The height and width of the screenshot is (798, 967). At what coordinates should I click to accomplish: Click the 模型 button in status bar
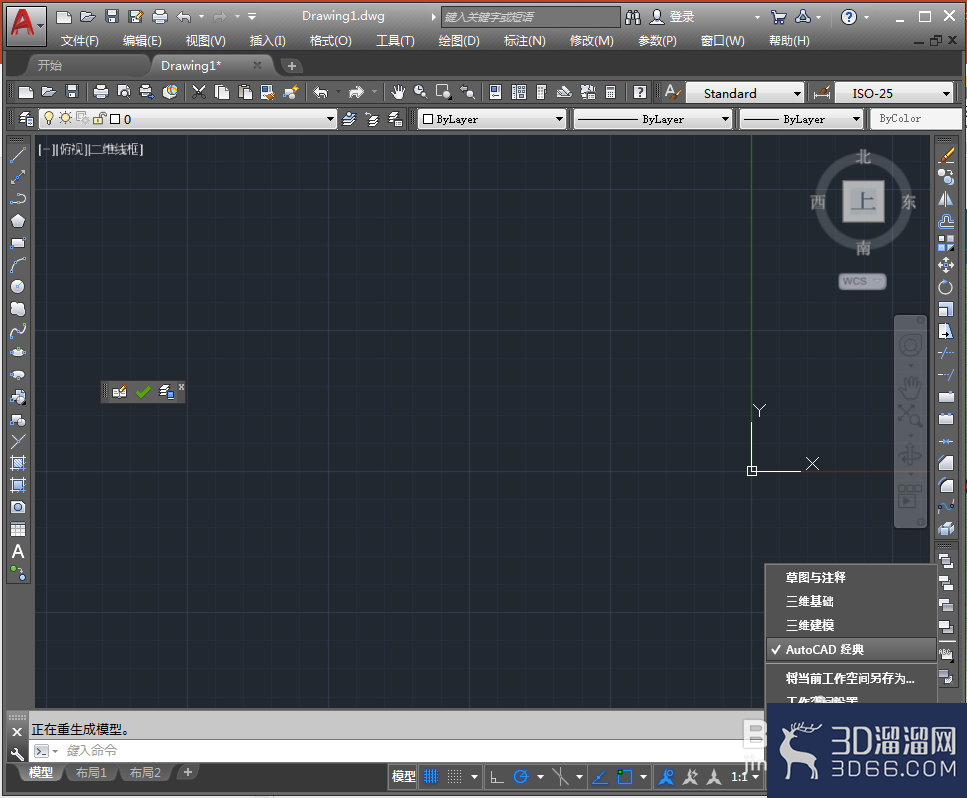click(x=403, y=776)
